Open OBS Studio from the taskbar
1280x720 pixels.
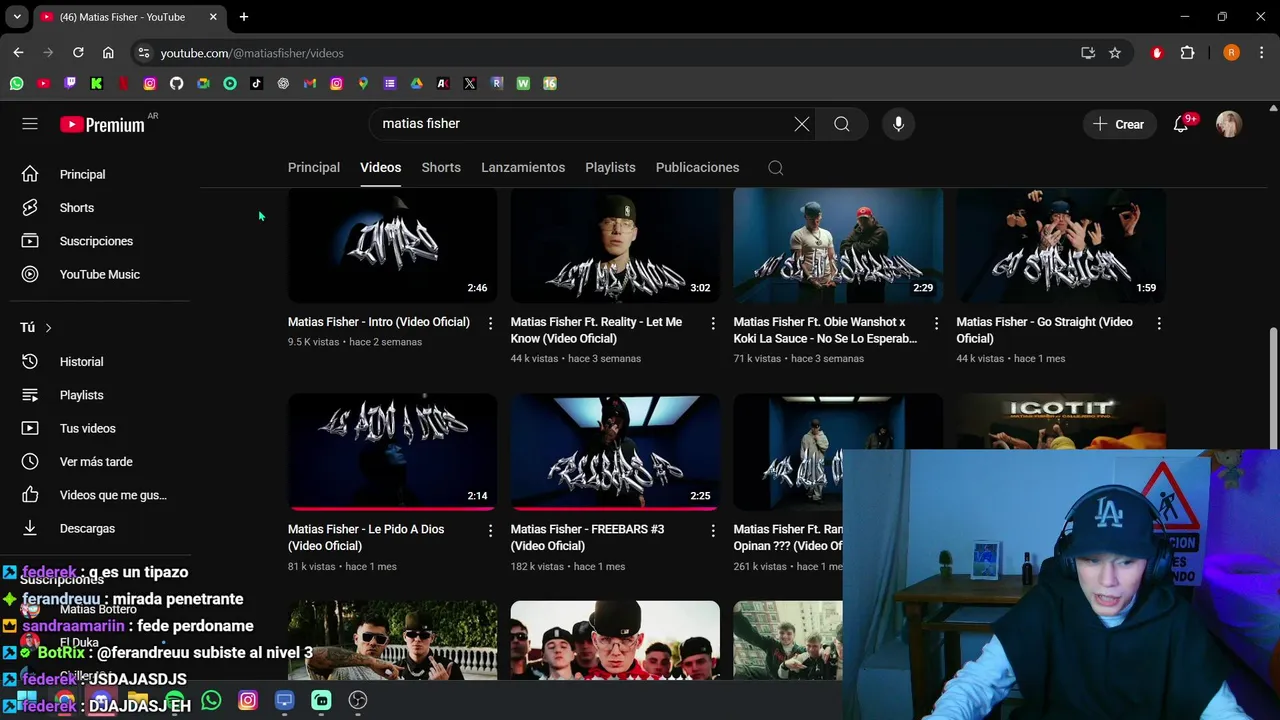click(358, 701)
